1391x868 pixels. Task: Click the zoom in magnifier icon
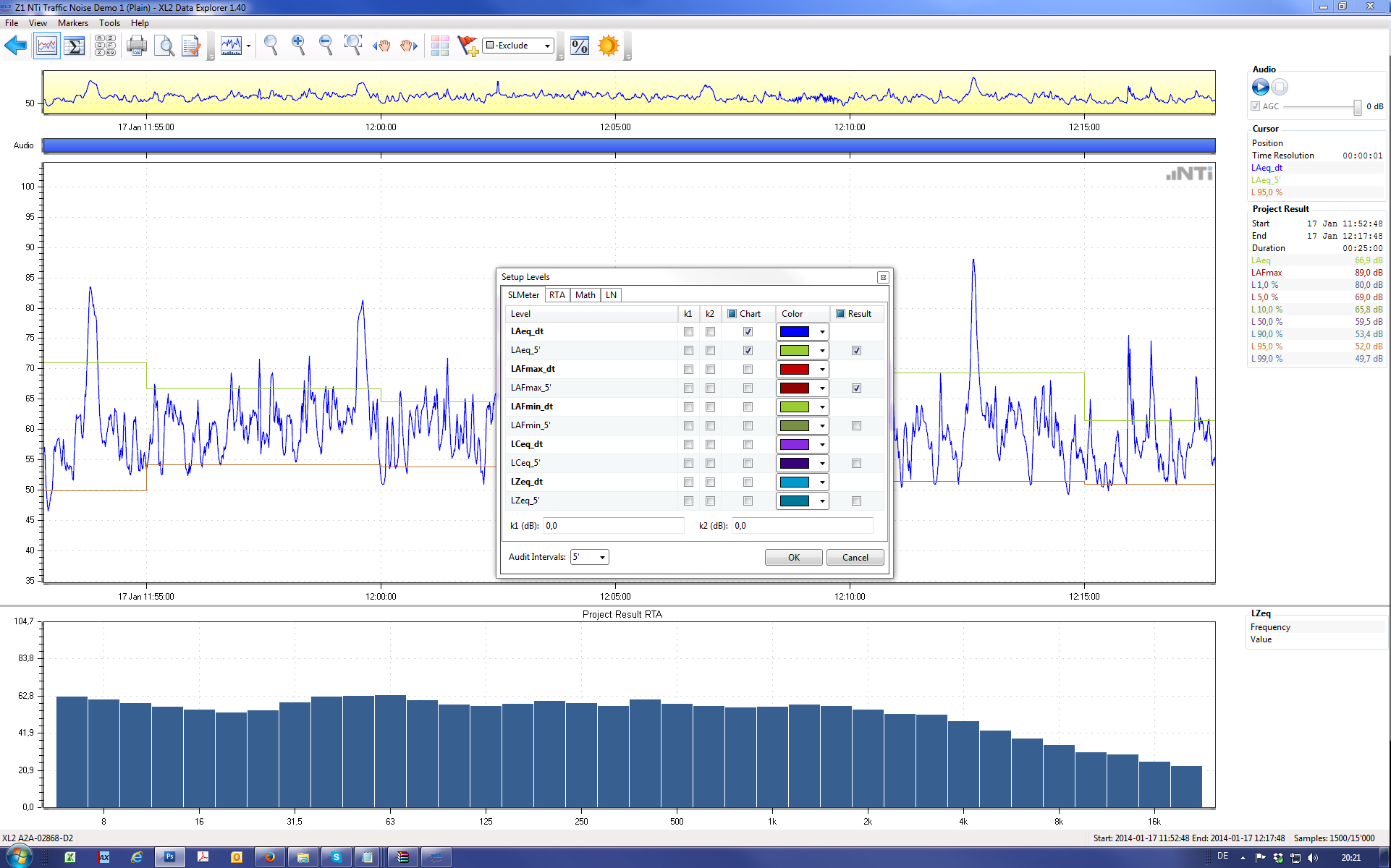pyautogui.click(x=298, y=46)
